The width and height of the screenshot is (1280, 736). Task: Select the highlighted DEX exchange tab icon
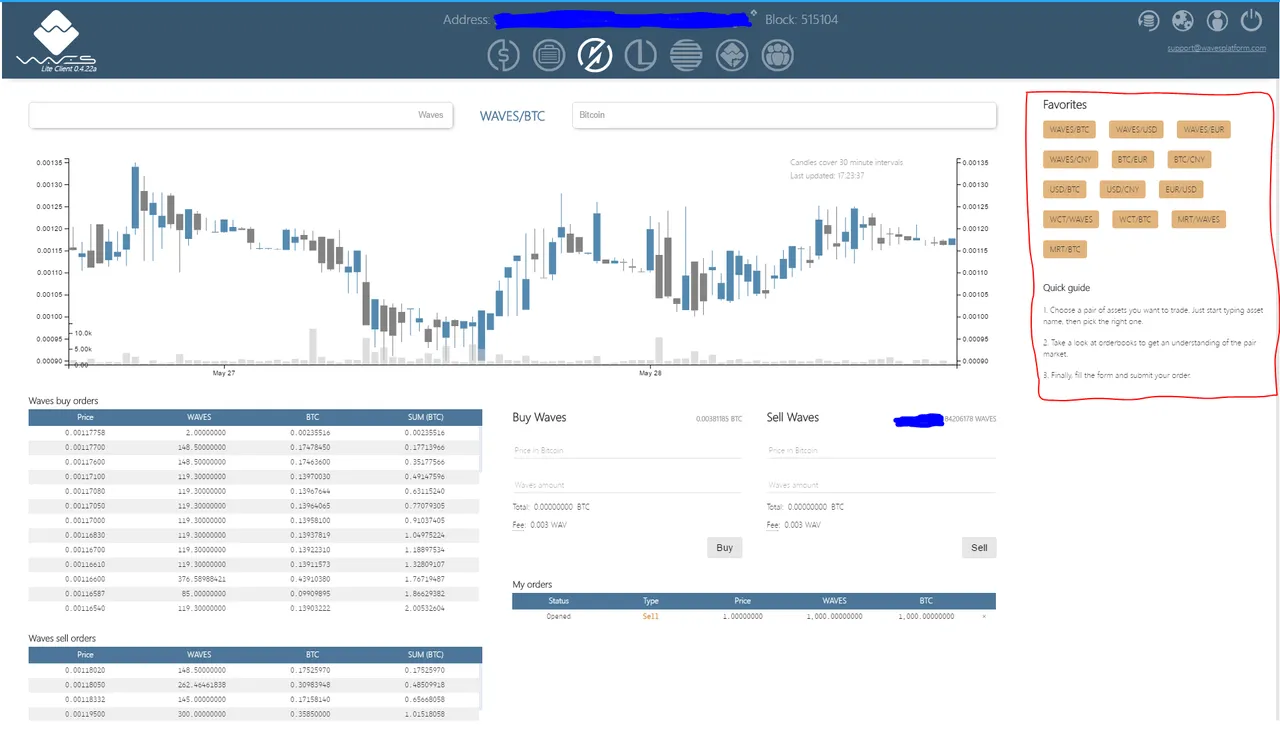click(x=595, y=55)
